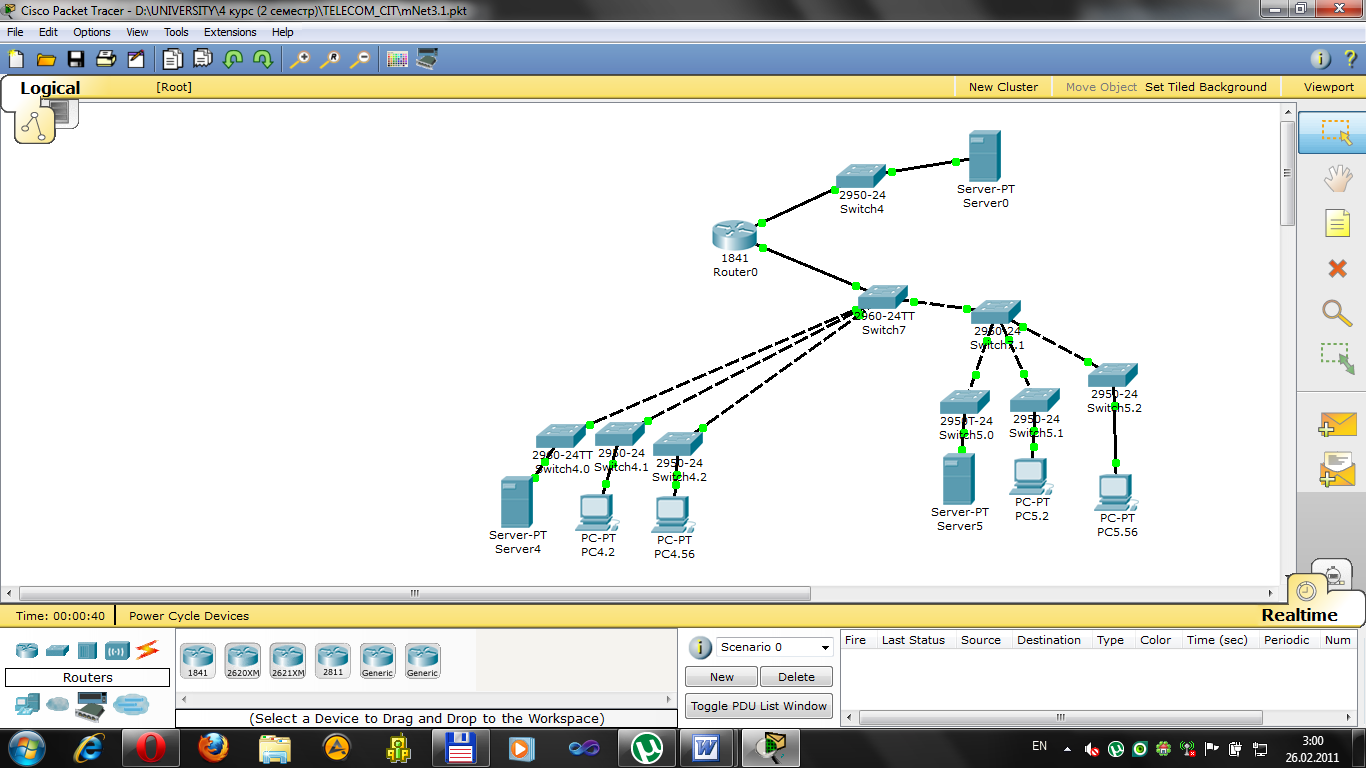Select the Resize Shape tool
Image resolution: width=1366 pixels, height=768 pixels.
(x=1337, y=358)
